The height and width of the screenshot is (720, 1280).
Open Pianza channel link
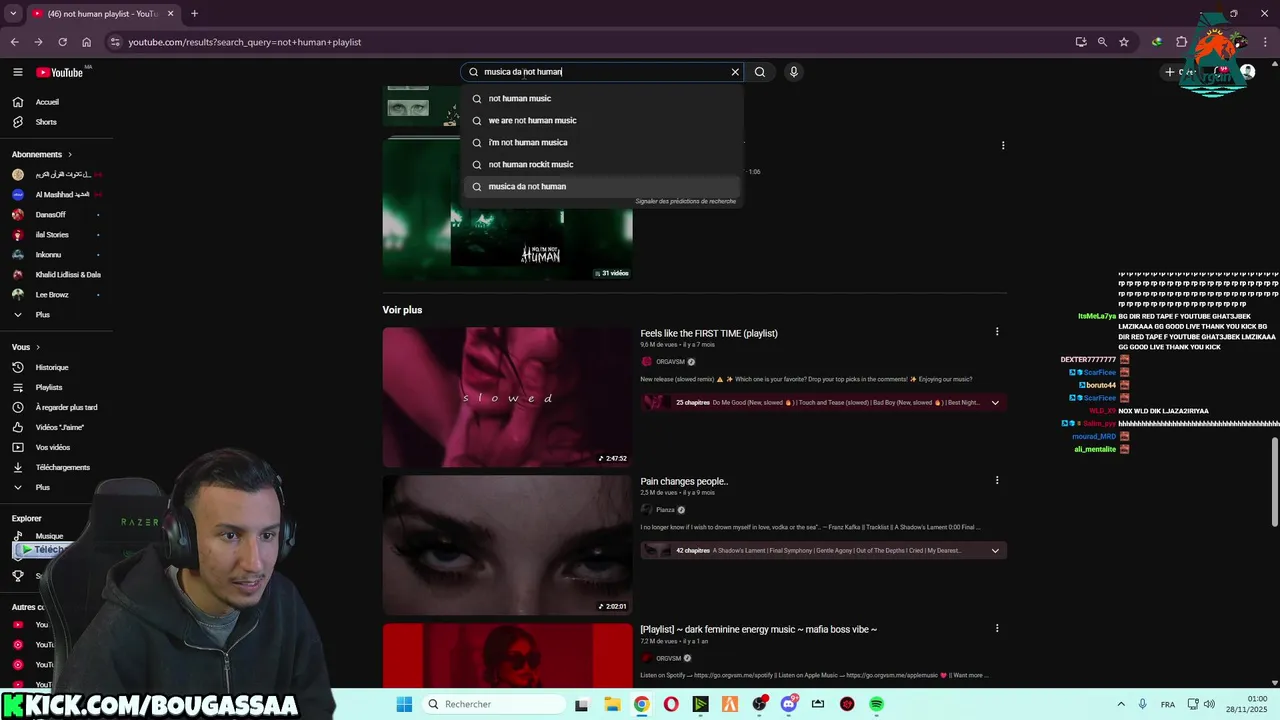pos(665,510)
